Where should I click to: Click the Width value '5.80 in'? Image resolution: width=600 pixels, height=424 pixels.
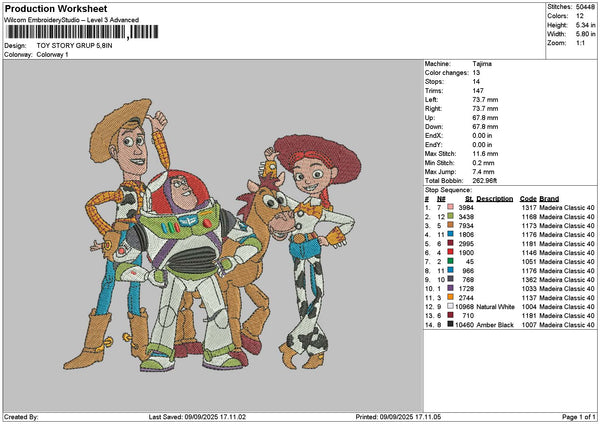click(585, 34)
